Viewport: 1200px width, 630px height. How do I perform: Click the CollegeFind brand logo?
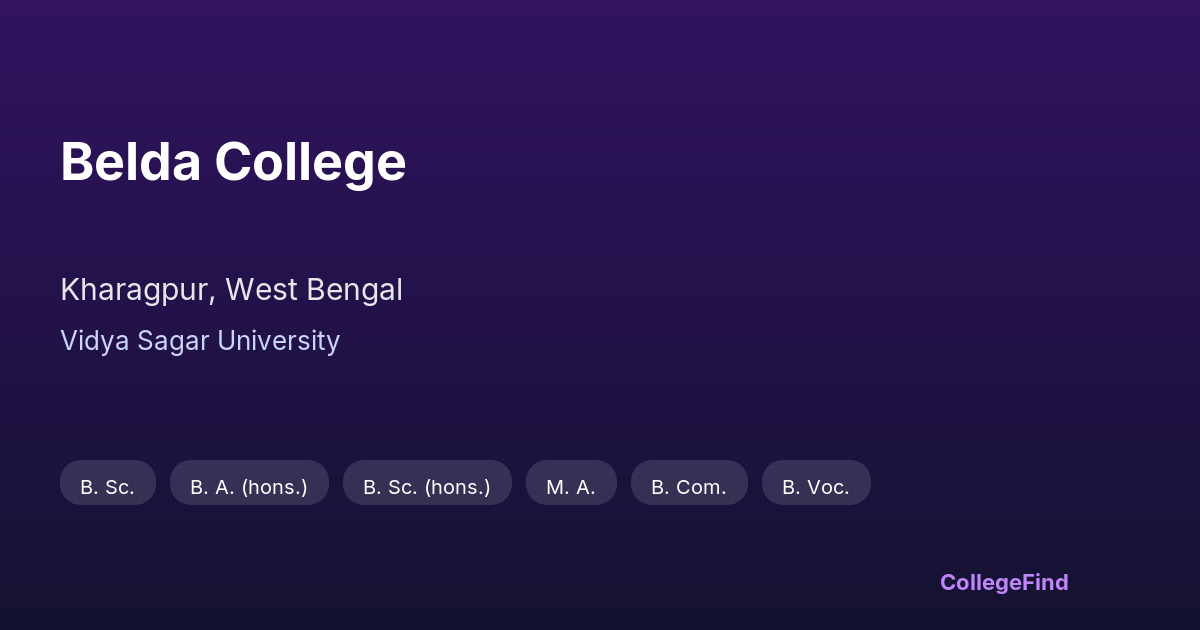1004,582
